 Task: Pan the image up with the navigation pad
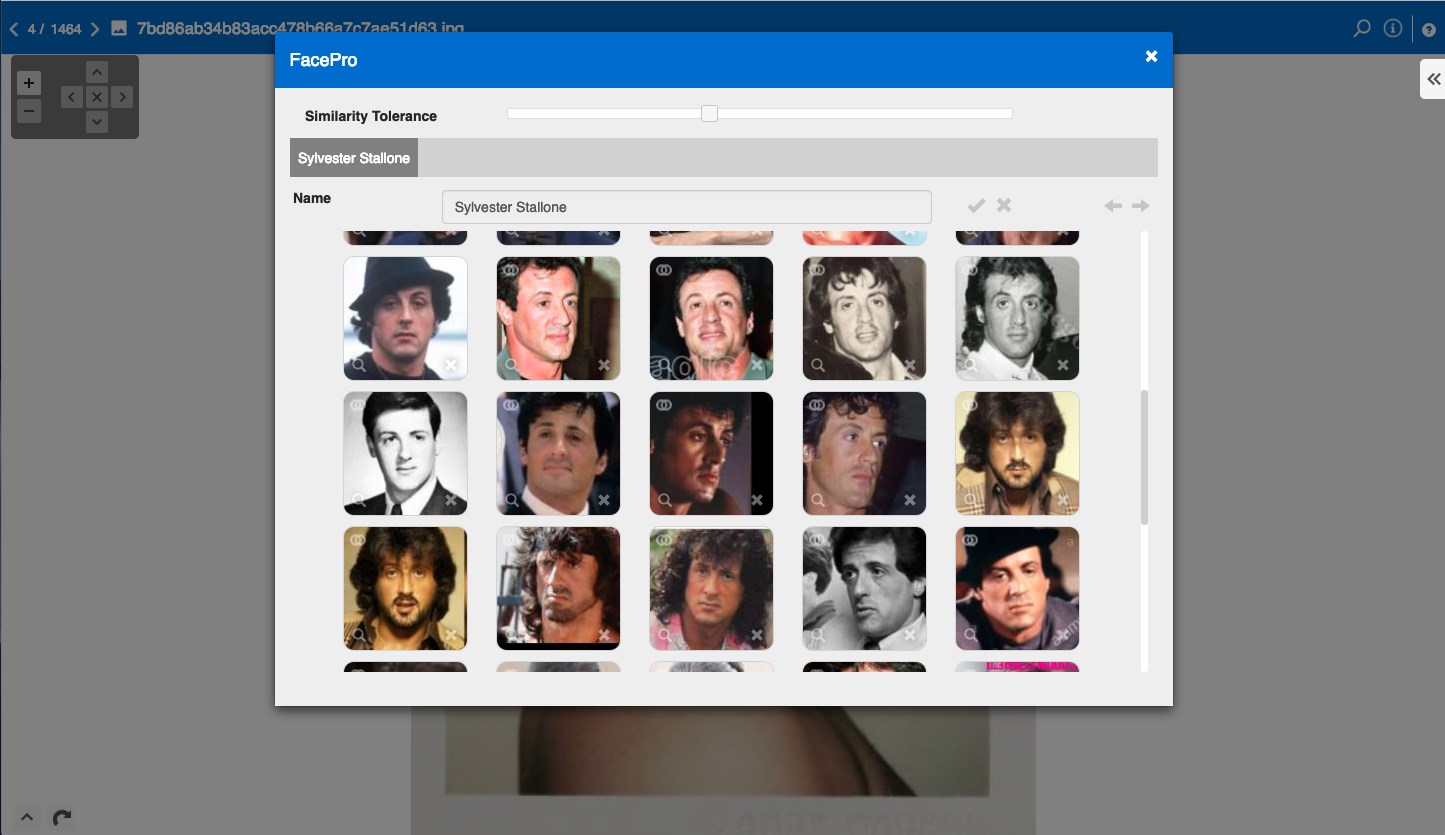click(96, 72)
